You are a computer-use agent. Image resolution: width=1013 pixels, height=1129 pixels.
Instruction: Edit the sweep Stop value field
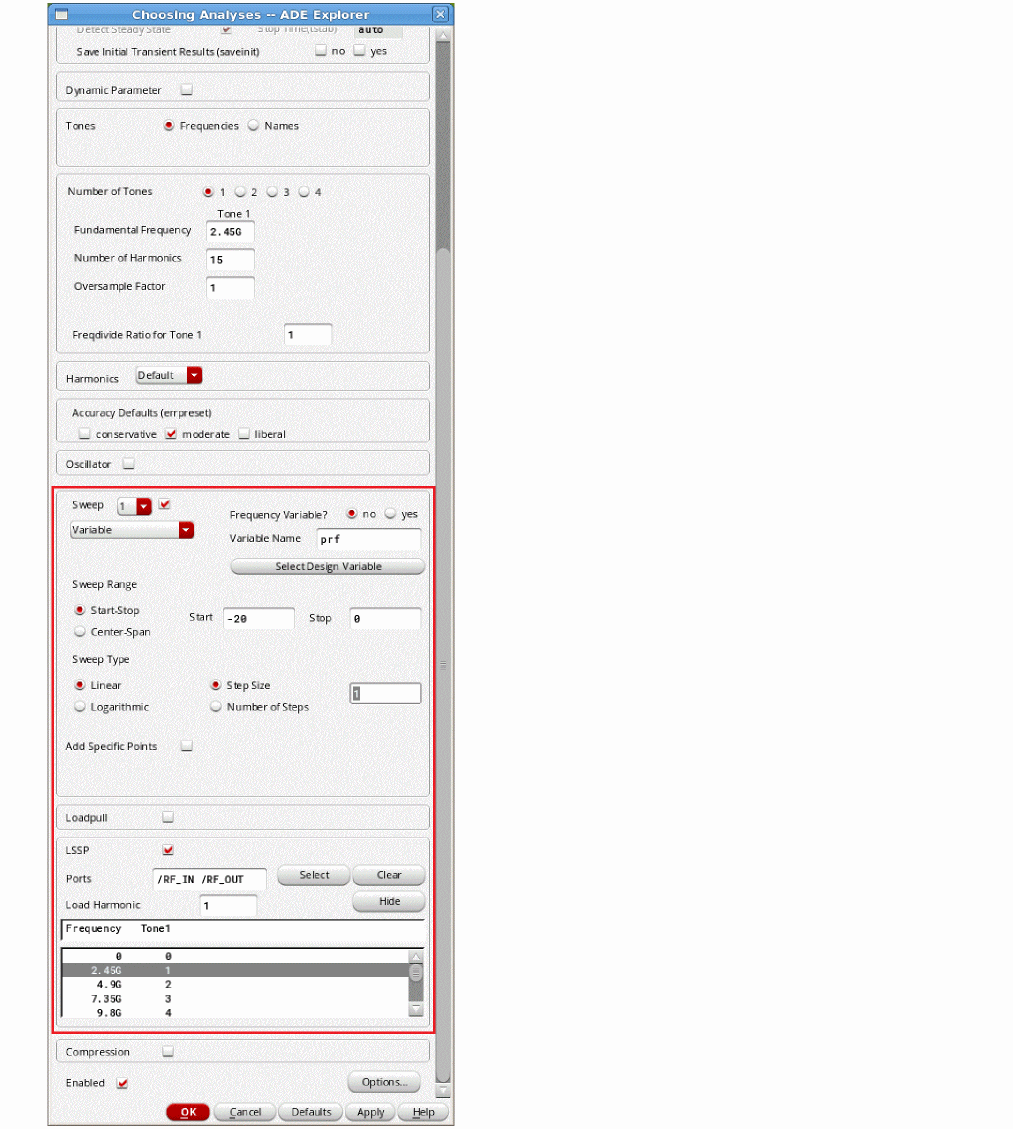(385, 619)
